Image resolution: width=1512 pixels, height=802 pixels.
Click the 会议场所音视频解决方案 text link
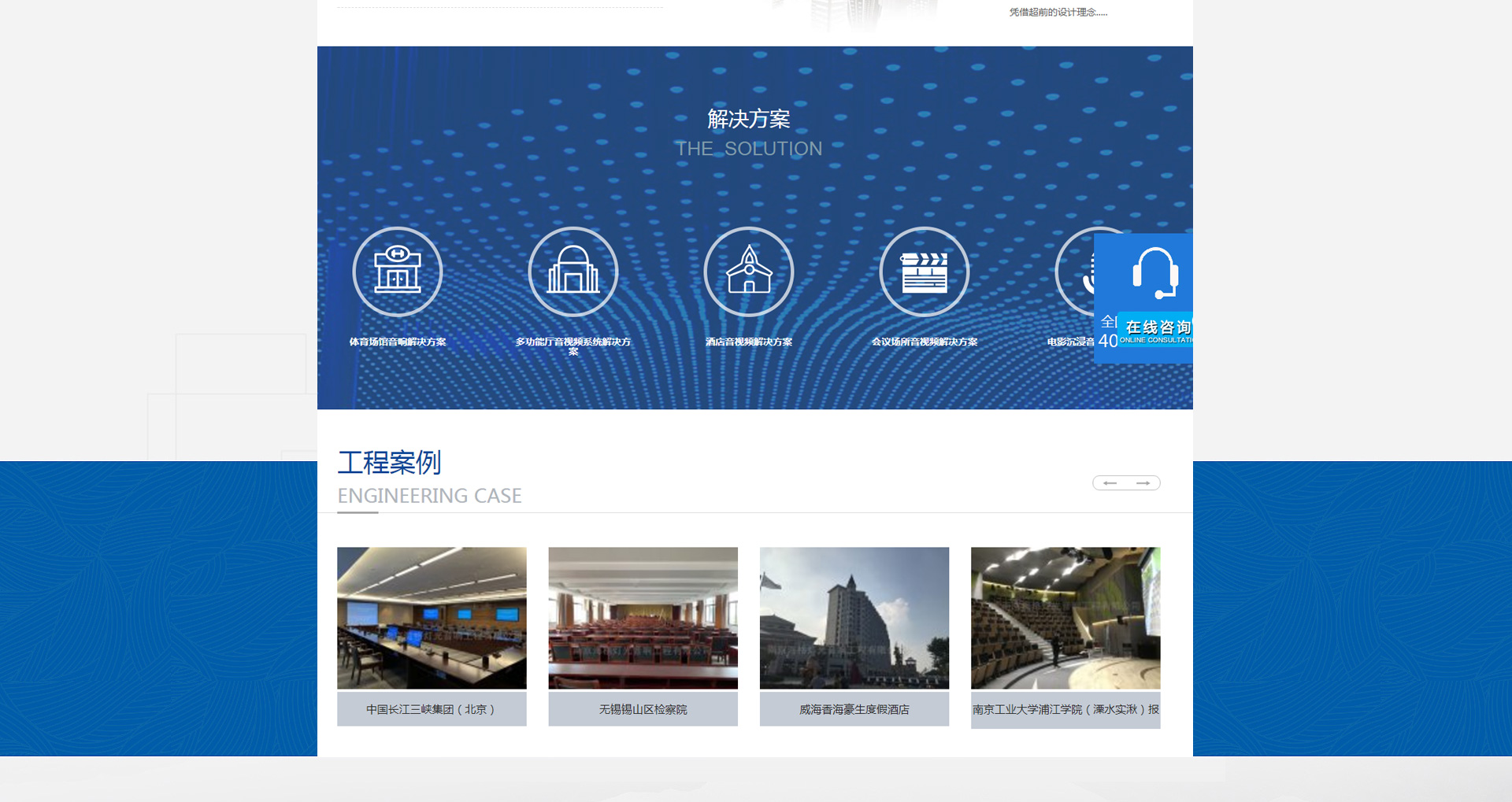[924, 342]
